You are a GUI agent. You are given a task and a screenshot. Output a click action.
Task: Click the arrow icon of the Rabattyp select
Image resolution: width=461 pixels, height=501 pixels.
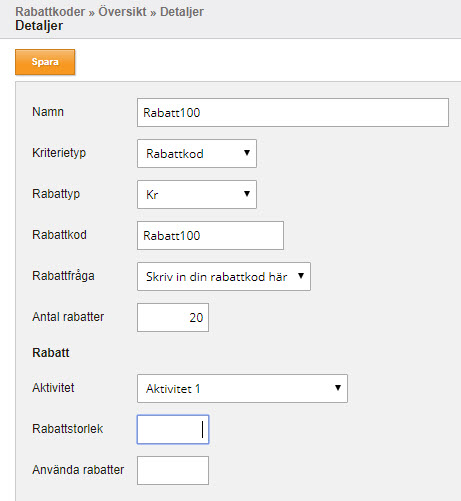[247, 194]
